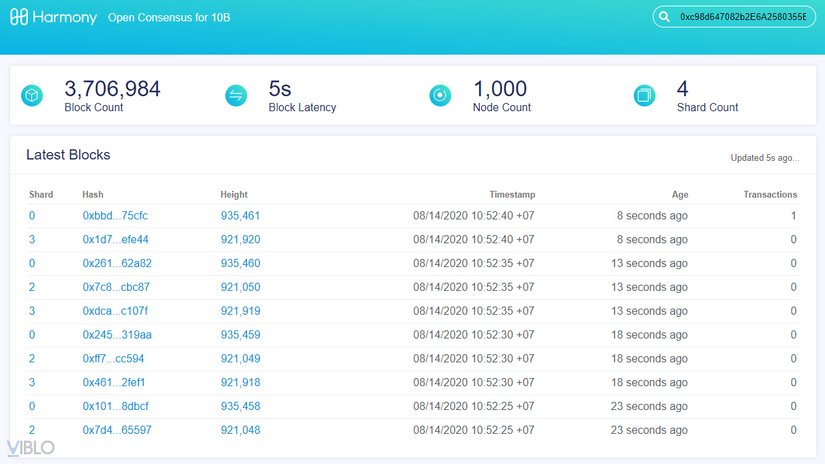This screenshot has width=825, height=464.
Task: Click the search magnifier icon
Action: (665, 17)
